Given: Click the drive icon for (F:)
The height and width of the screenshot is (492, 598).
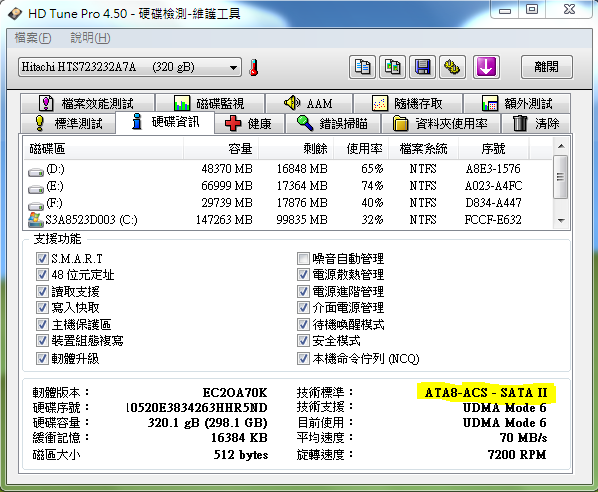Looking at the screenshot, I should (x=36, y=206).
